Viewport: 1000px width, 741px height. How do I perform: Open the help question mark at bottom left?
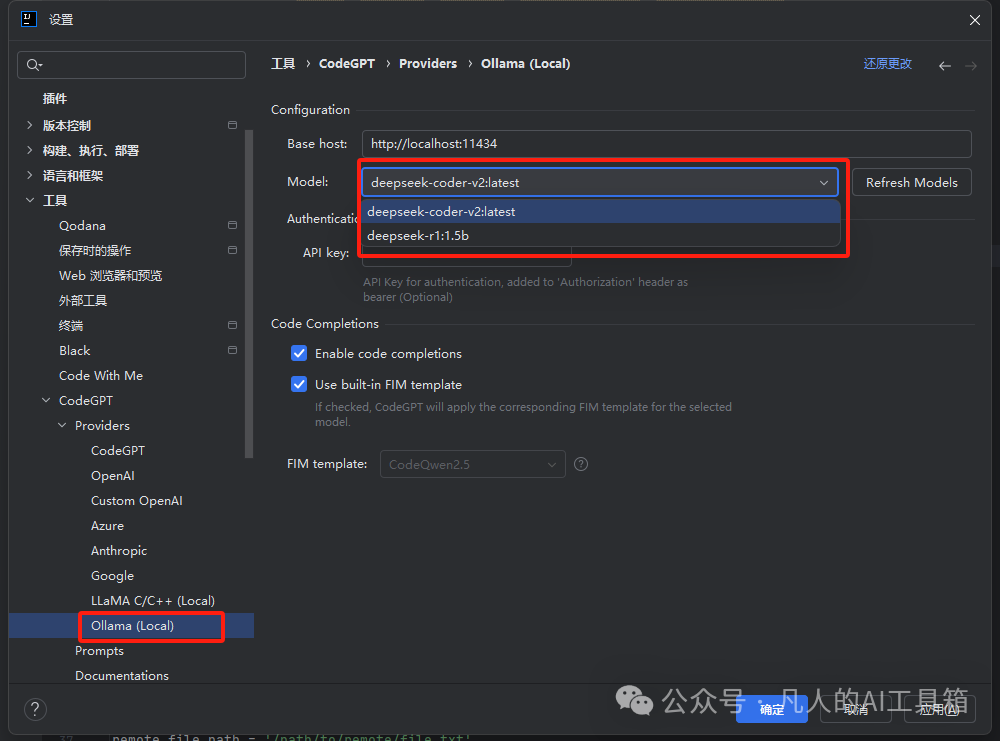click(35, 709)
